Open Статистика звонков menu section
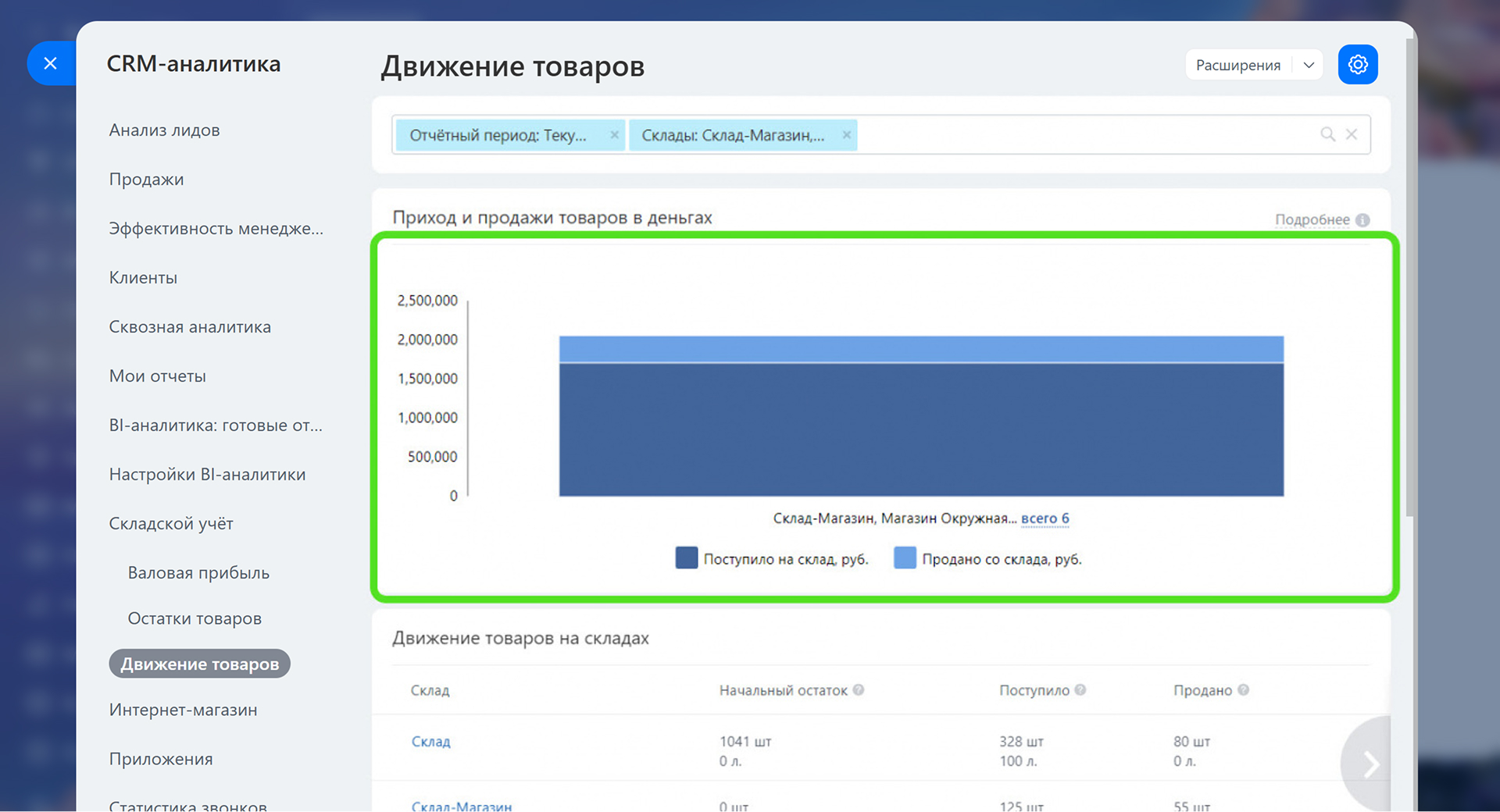The height and width of the screenshot is (812, 1500). tap(187, 805)
